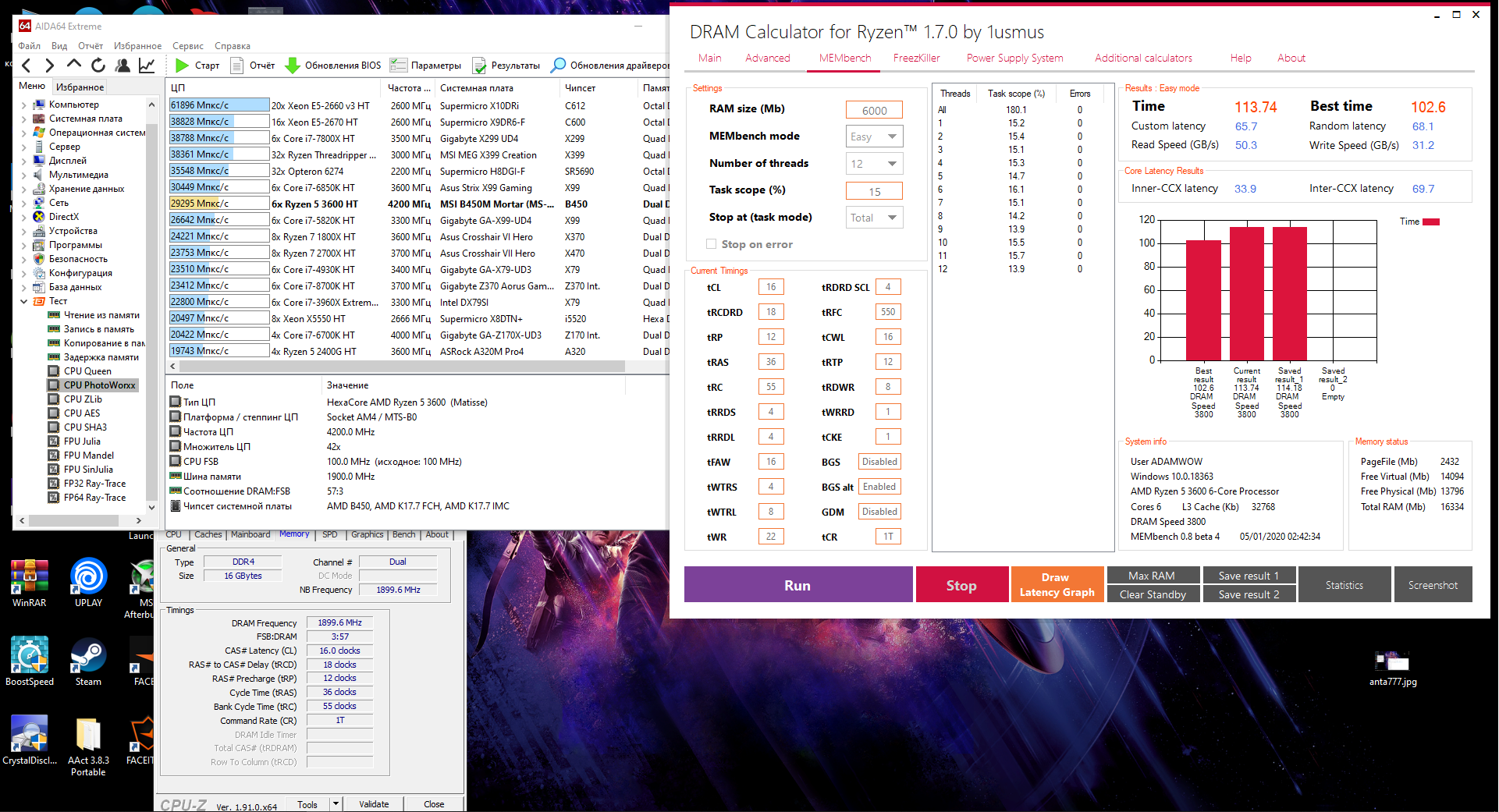Switch to Избранное tab in AIDA64
The width and height of the screenshot is (1499, 812).
coord(80,87)
